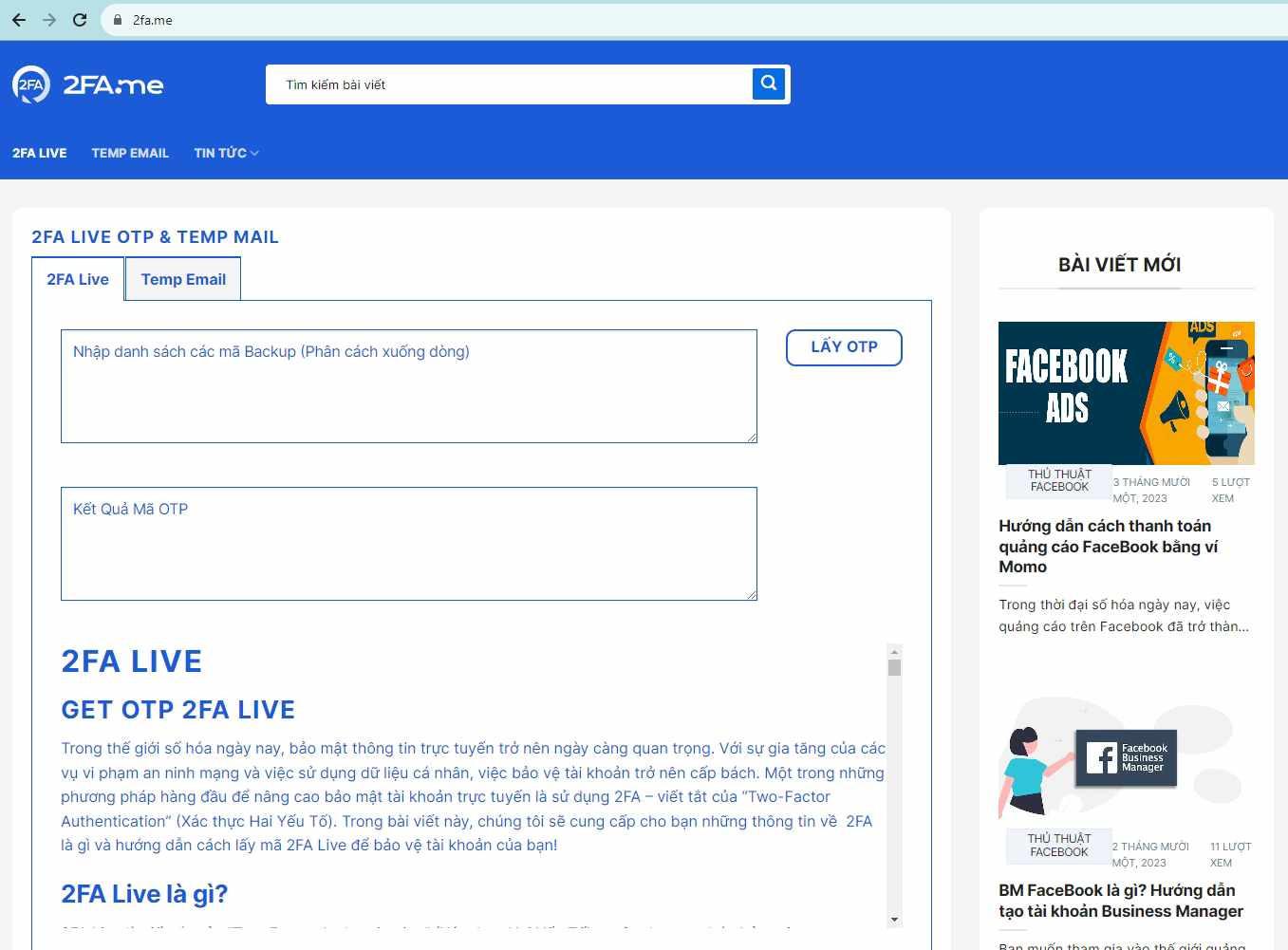The width and height of the screenshot is (1288, 950).
Task: Open 2FA LIVE from the navigation bar
Action: (39, 153)
